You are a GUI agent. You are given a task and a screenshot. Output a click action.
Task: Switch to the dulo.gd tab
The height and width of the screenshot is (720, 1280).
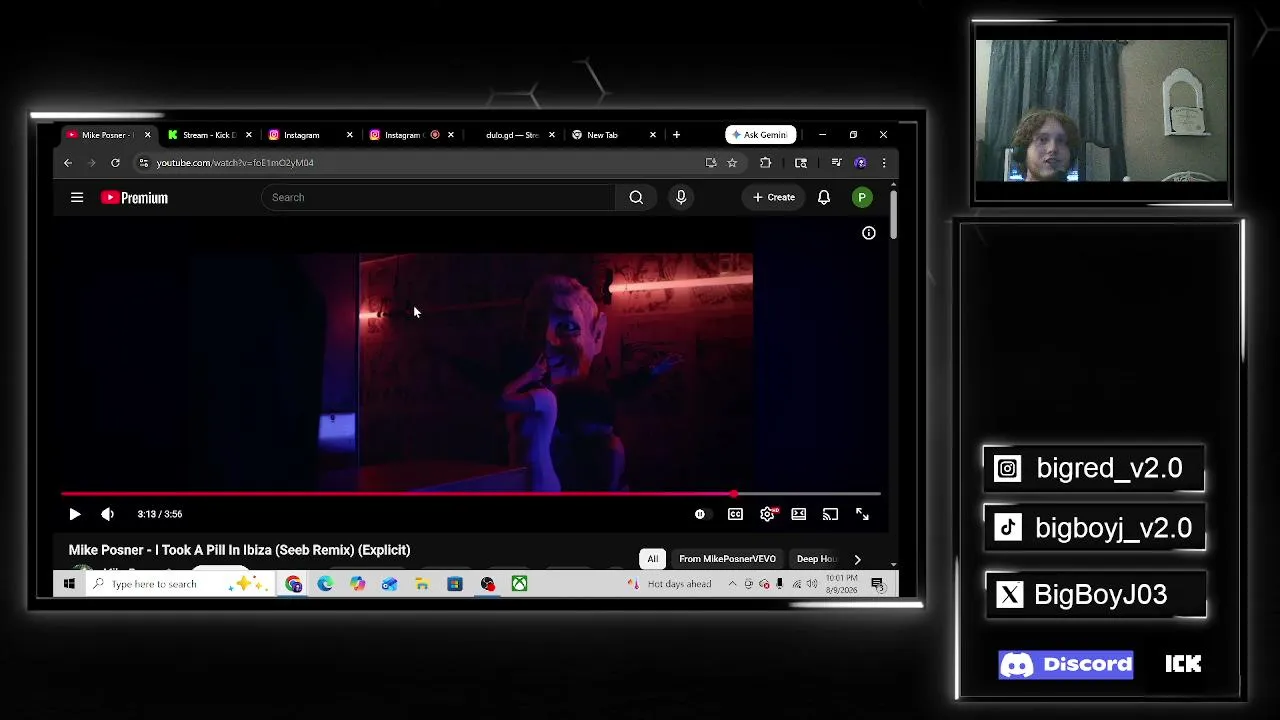[510, 135]
